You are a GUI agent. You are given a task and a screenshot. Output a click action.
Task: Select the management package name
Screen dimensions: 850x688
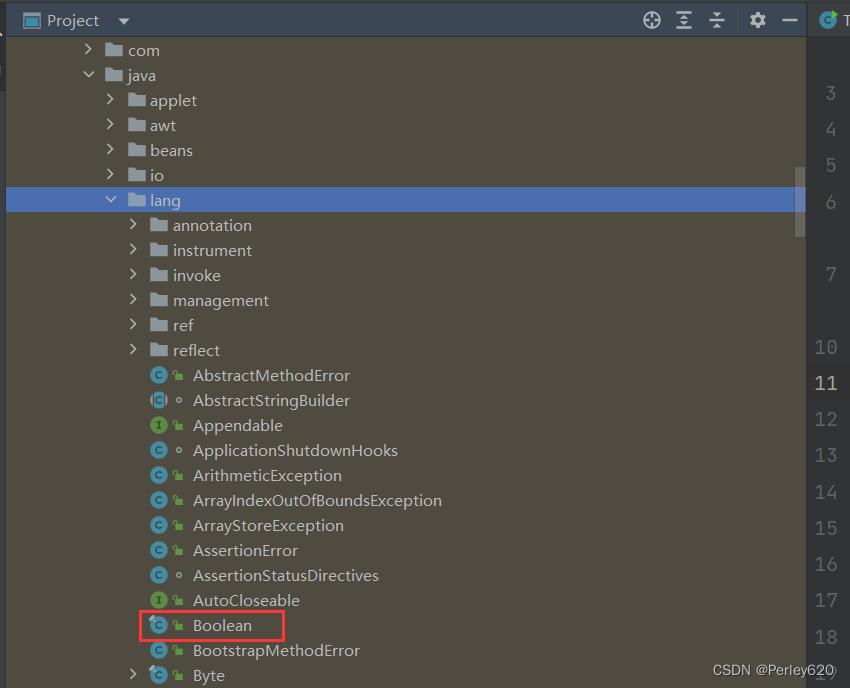(x=221, y=301)
